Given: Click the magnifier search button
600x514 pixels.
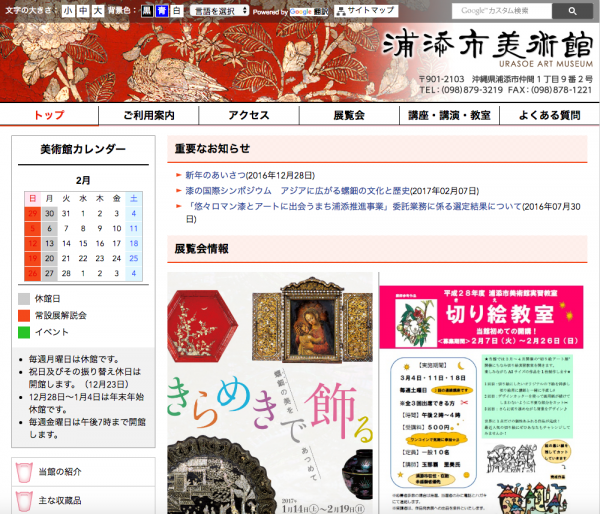Looking at the screenshot, I should [572, 11].
